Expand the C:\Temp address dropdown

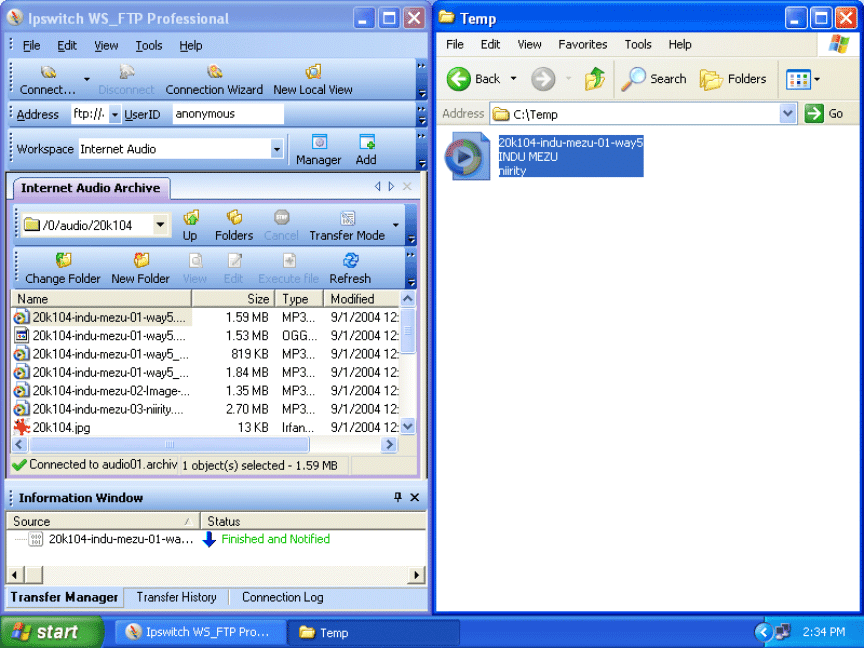tap(788, 114)
